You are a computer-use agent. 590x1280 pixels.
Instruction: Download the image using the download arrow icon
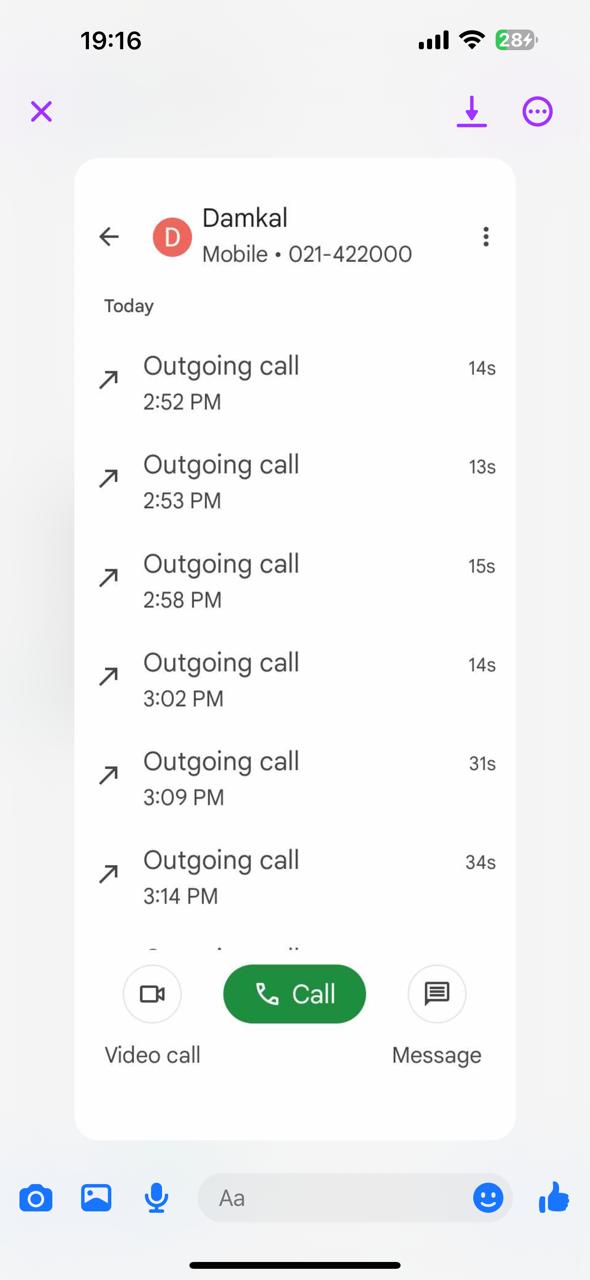(x=472, y=111)
